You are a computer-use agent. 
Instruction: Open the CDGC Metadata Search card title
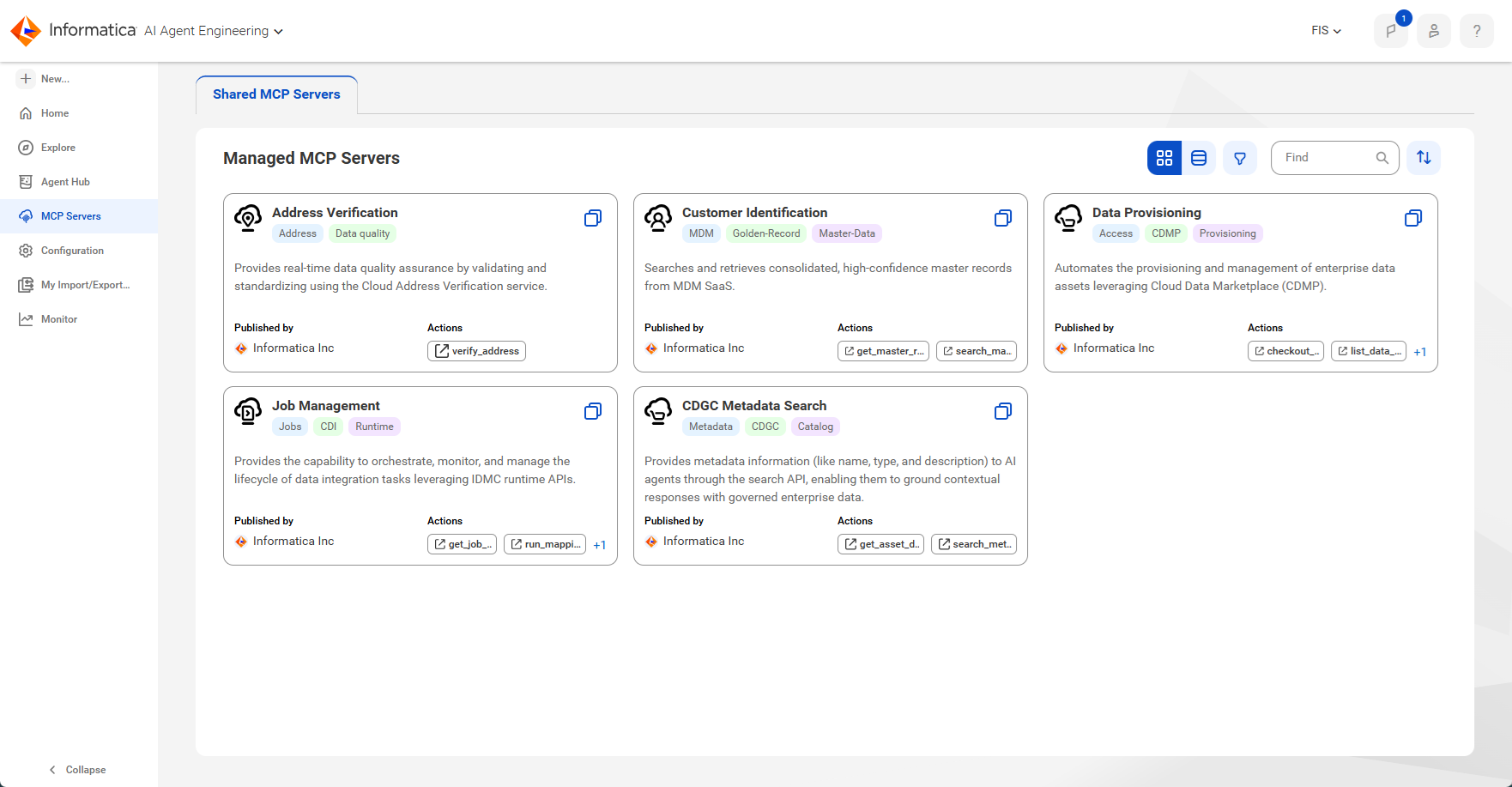click(x=754, y=406)
